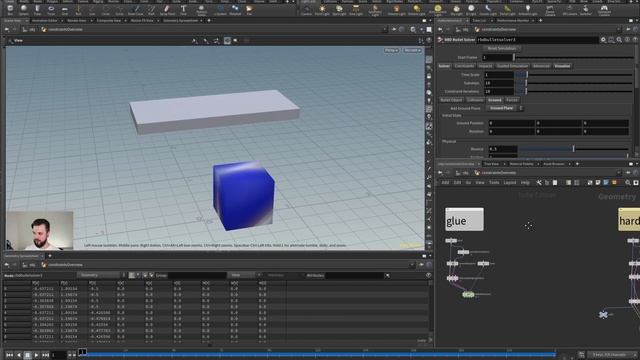
Task: Open the Composite View pane tab
Action: tap(108, 20)
